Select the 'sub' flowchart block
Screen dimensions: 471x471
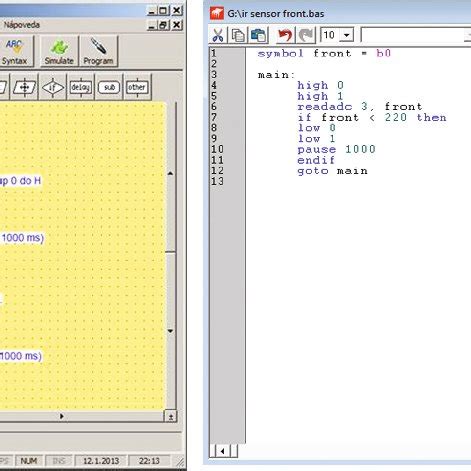109,88
